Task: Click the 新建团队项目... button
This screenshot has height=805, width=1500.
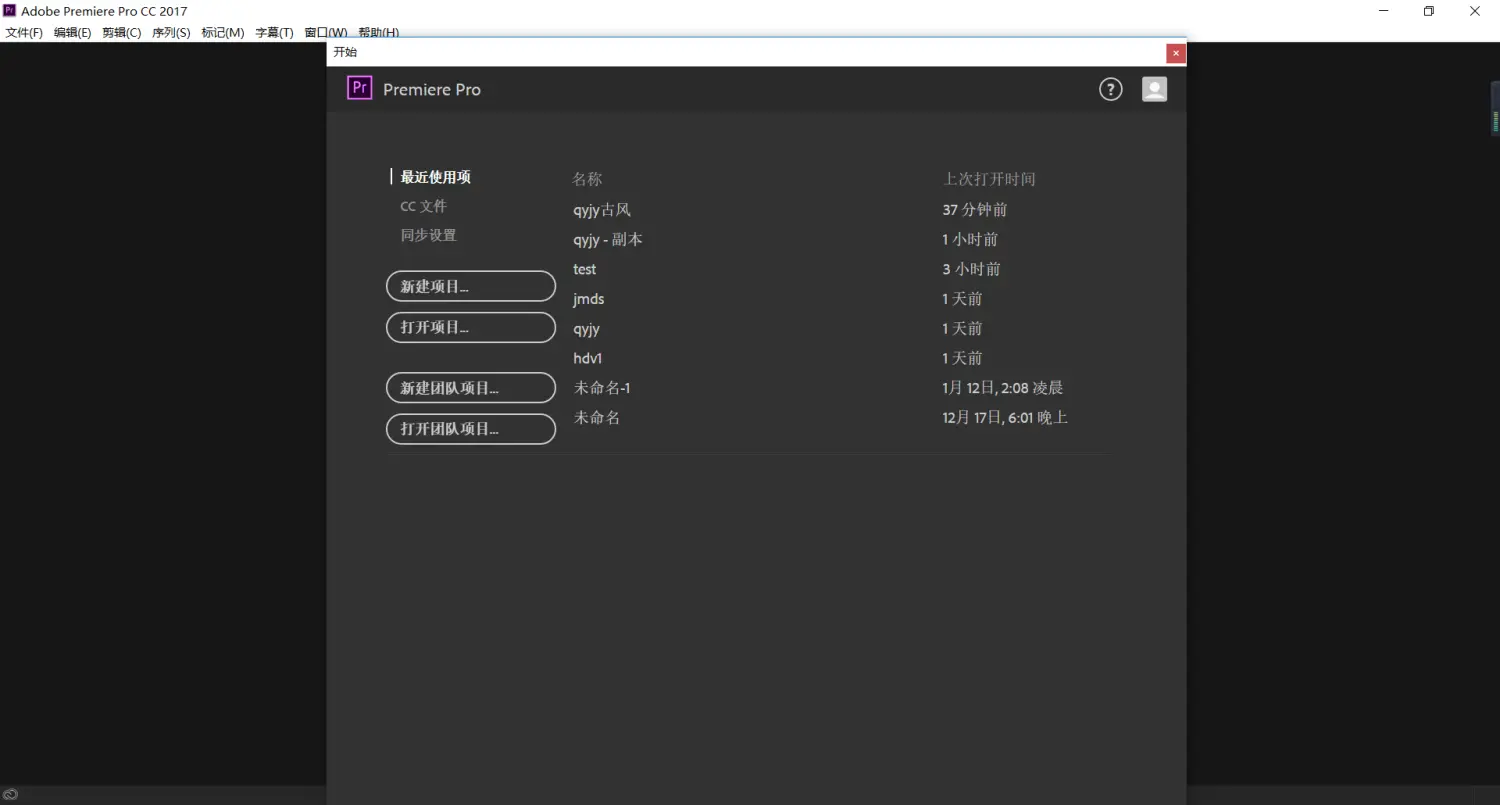Action: (x=471, y=388)
